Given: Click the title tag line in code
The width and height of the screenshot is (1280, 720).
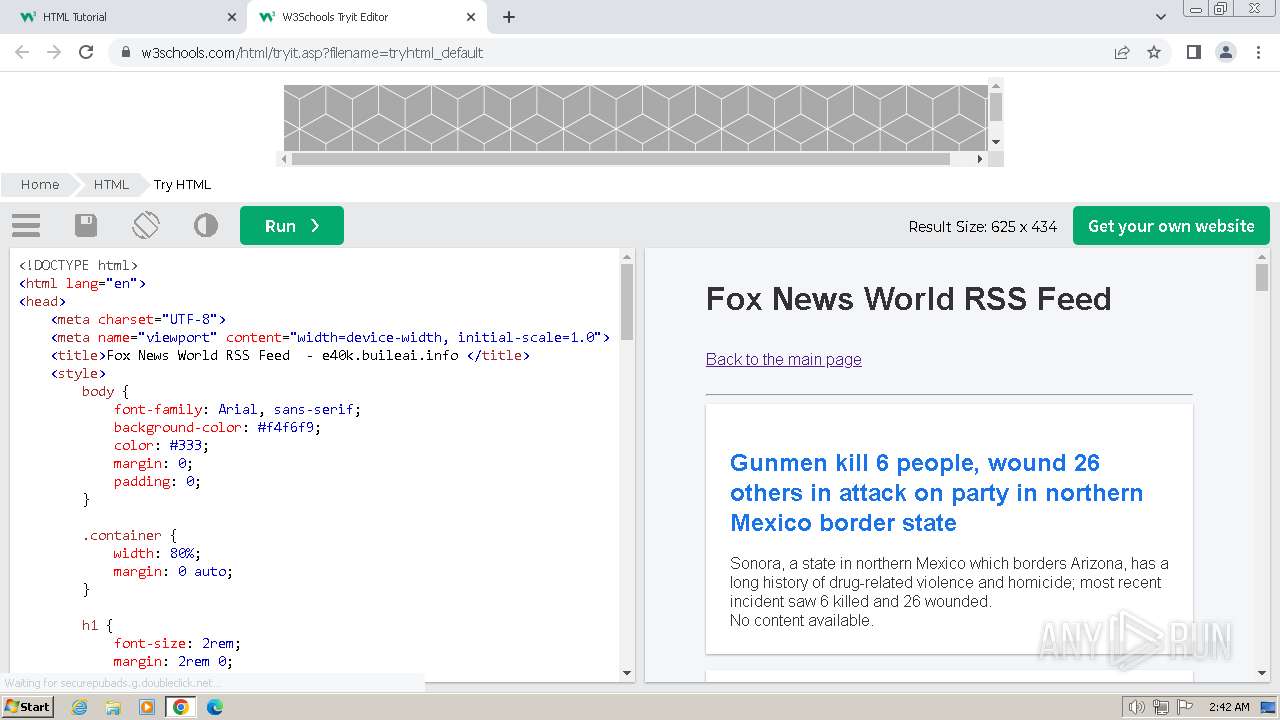Looking at the screenshot, I should (x=290, y=355).
